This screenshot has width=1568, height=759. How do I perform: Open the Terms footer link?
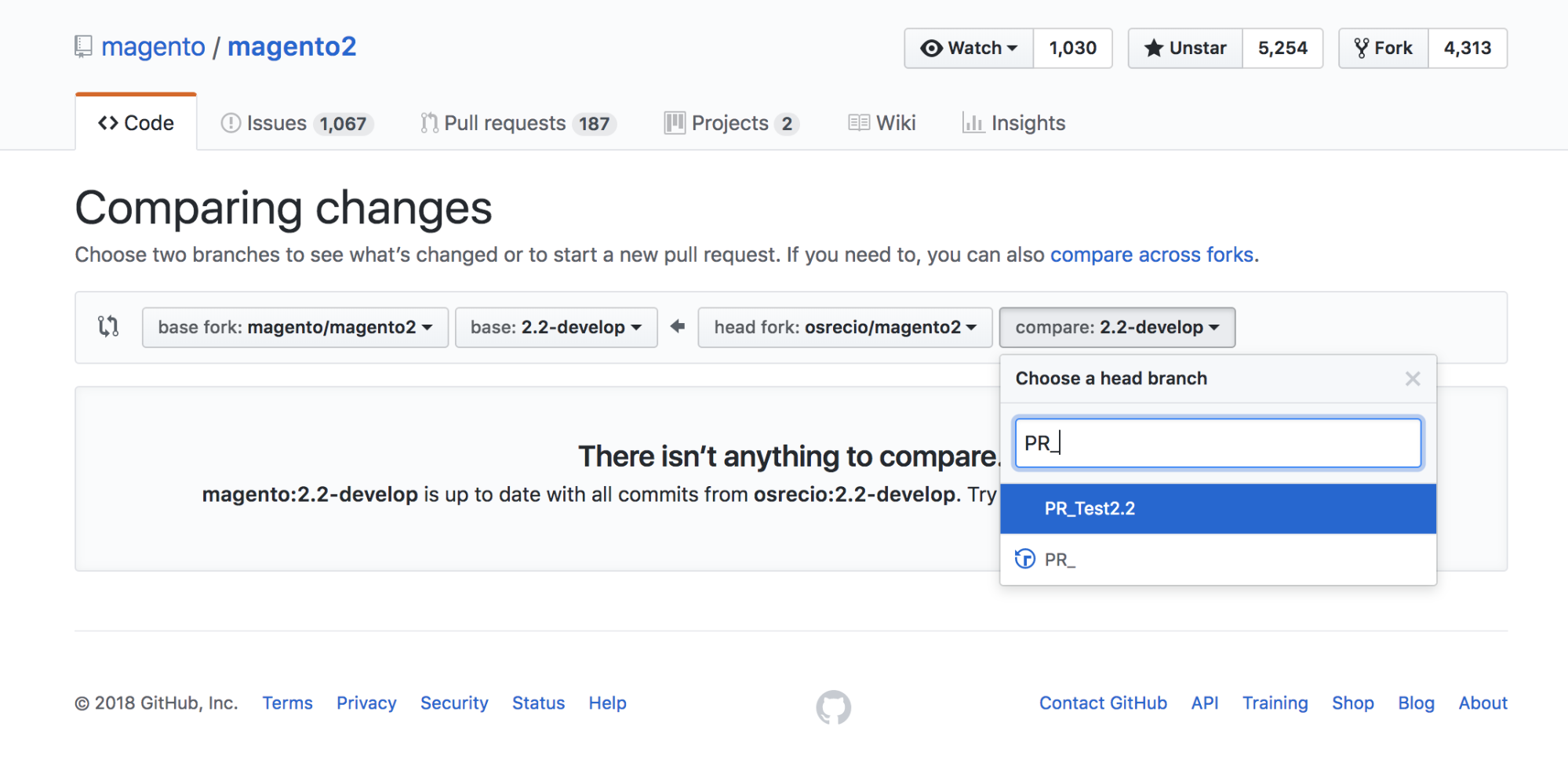[x=287, y=703]
